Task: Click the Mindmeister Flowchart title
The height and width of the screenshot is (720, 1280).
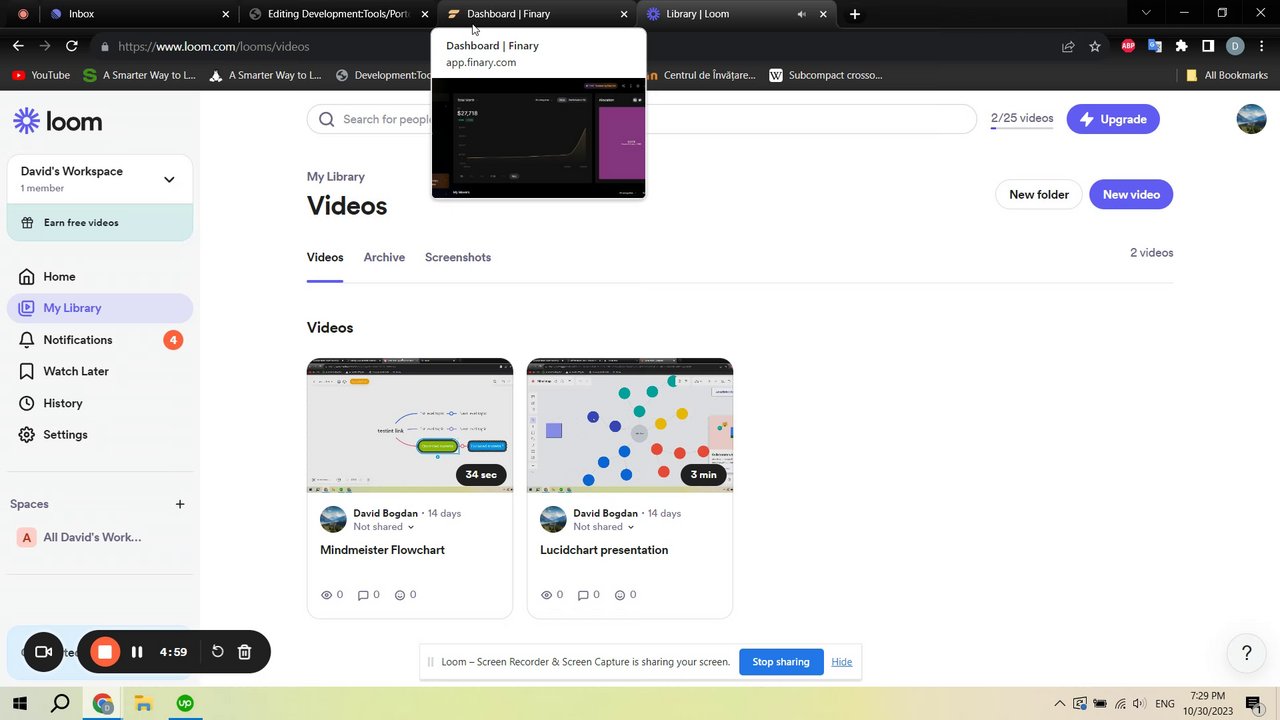Action: tap(382, 550)
